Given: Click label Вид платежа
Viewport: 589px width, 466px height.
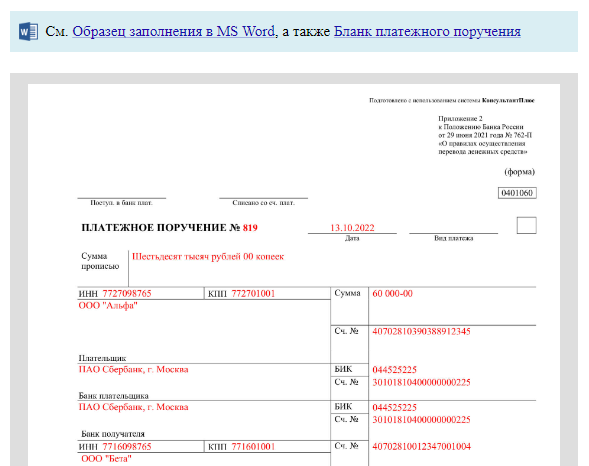Looking at the screenshot, I should [x=453, y=238].
